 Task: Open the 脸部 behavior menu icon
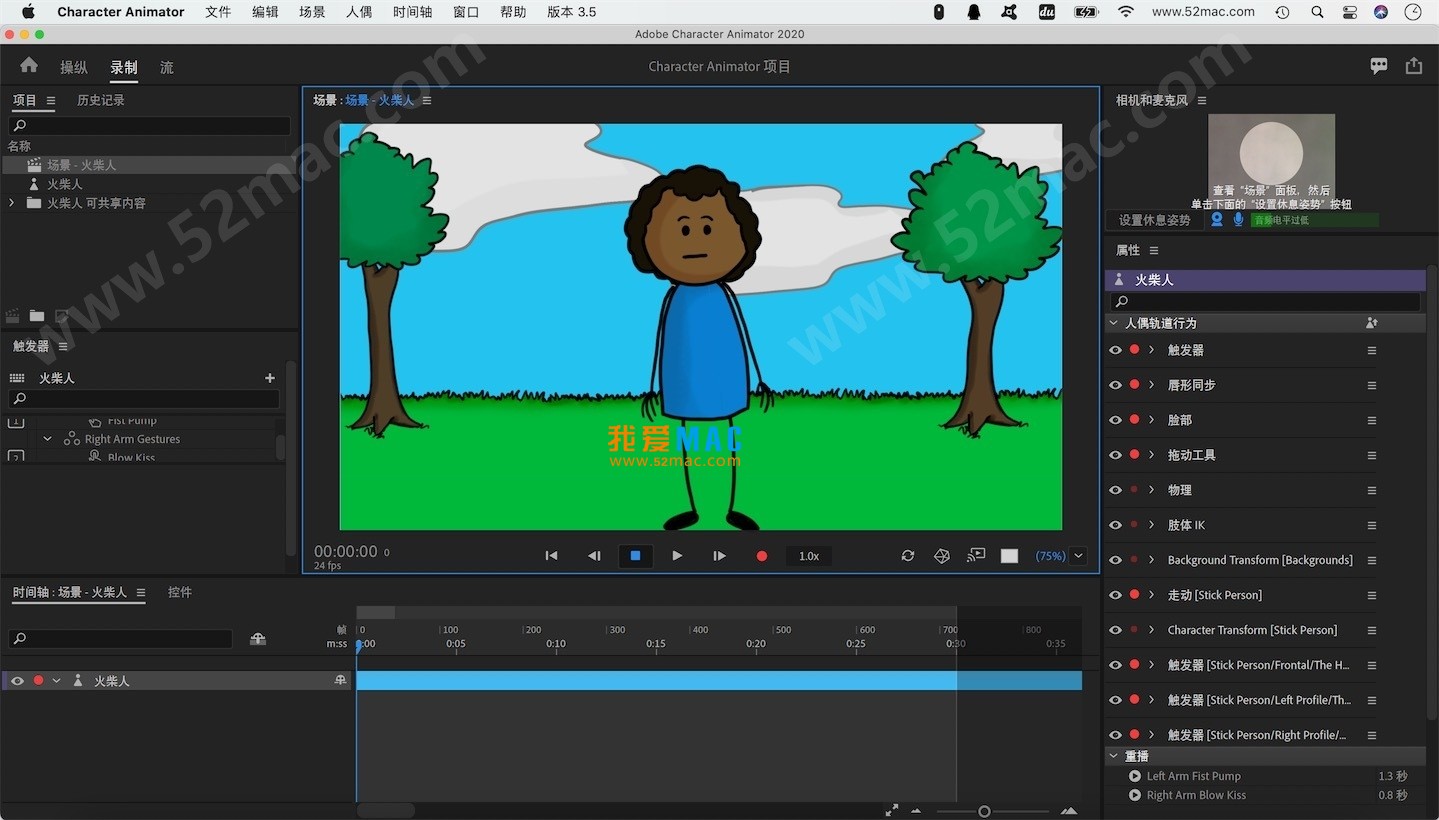1372,421
